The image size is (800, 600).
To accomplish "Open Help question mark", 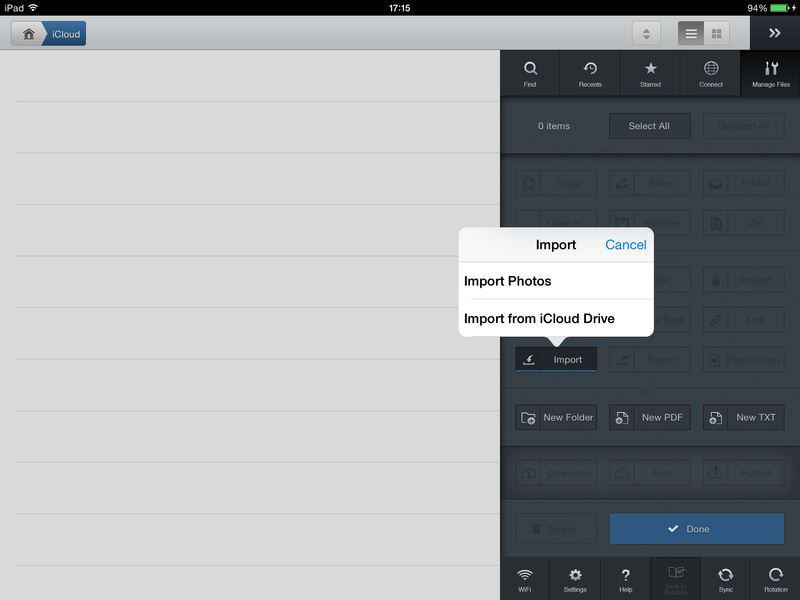I will [626, 580].
